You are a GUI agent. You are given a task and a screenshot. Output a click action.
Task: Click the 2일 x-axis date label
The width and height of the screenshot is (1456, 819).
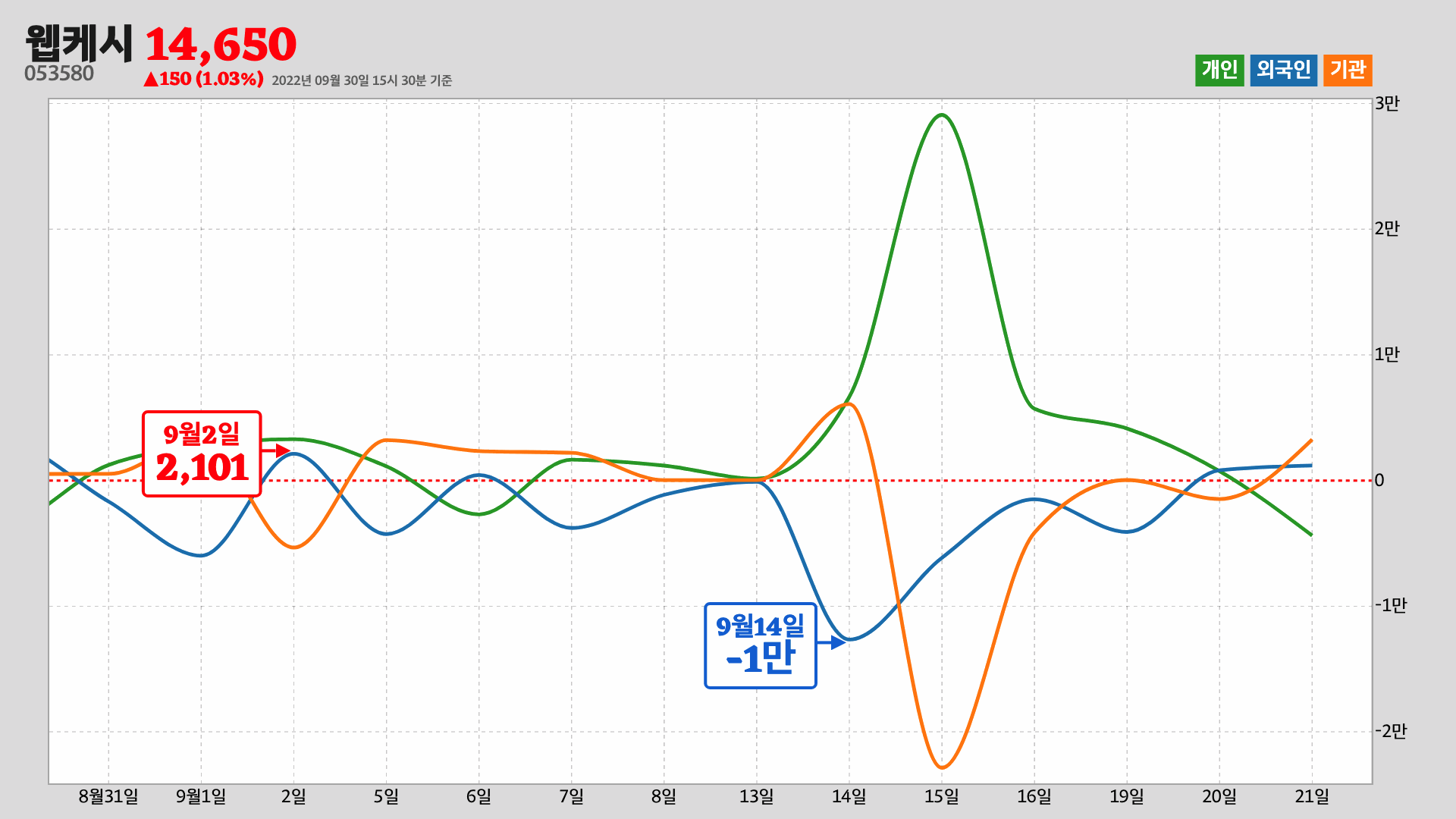(293, 796)
